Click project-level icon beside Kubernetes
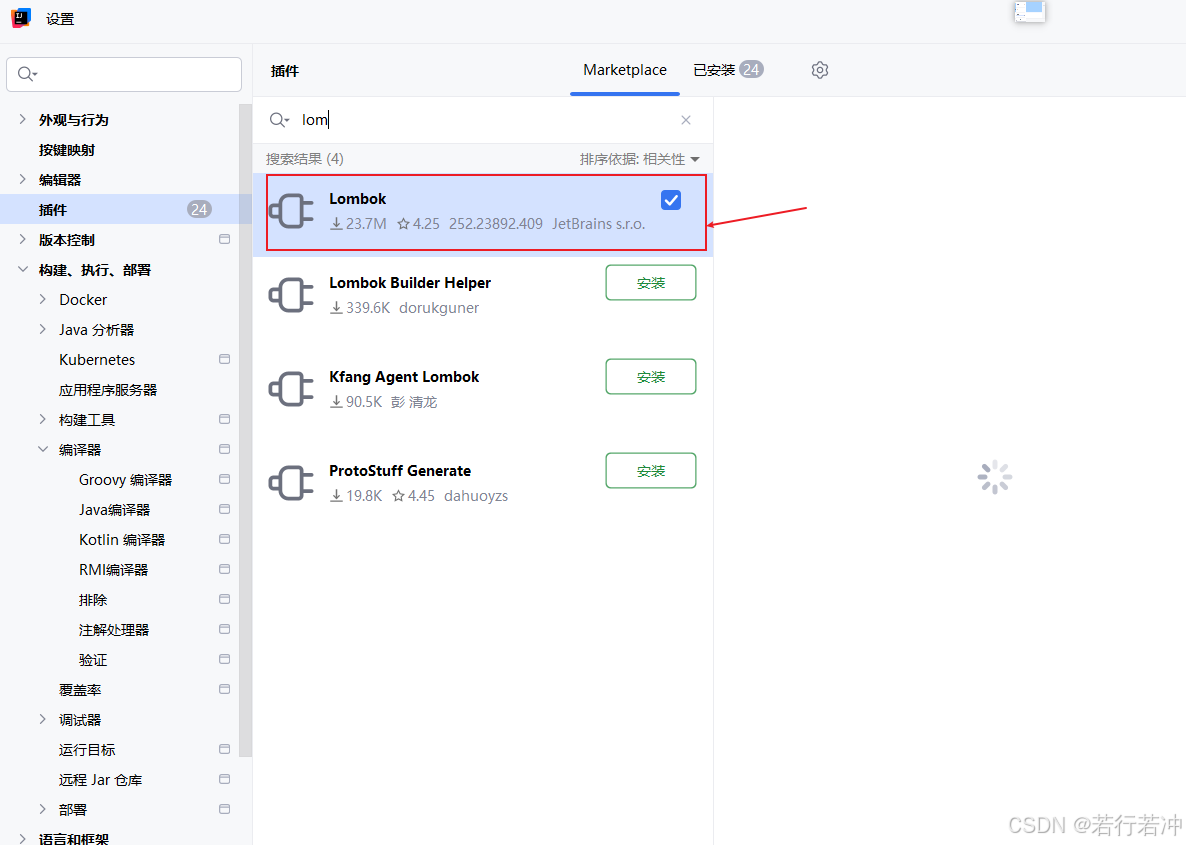The width and height of the screenshot is (1186, 845). point(225,359)
